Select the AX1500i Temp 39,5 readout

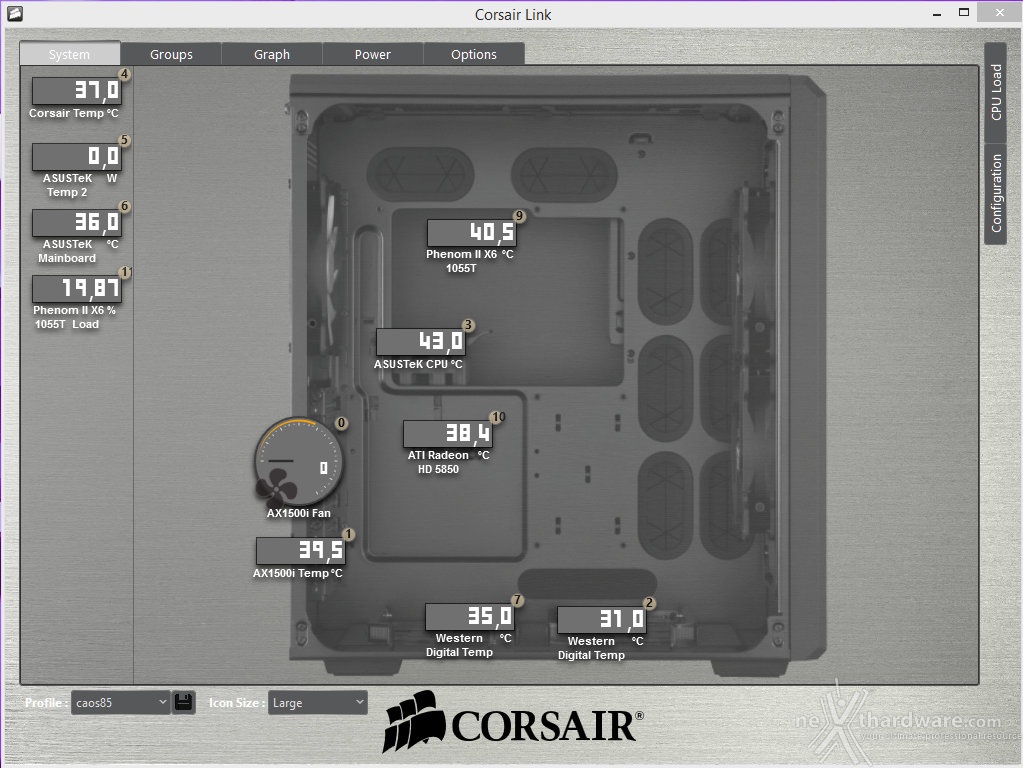301,551
